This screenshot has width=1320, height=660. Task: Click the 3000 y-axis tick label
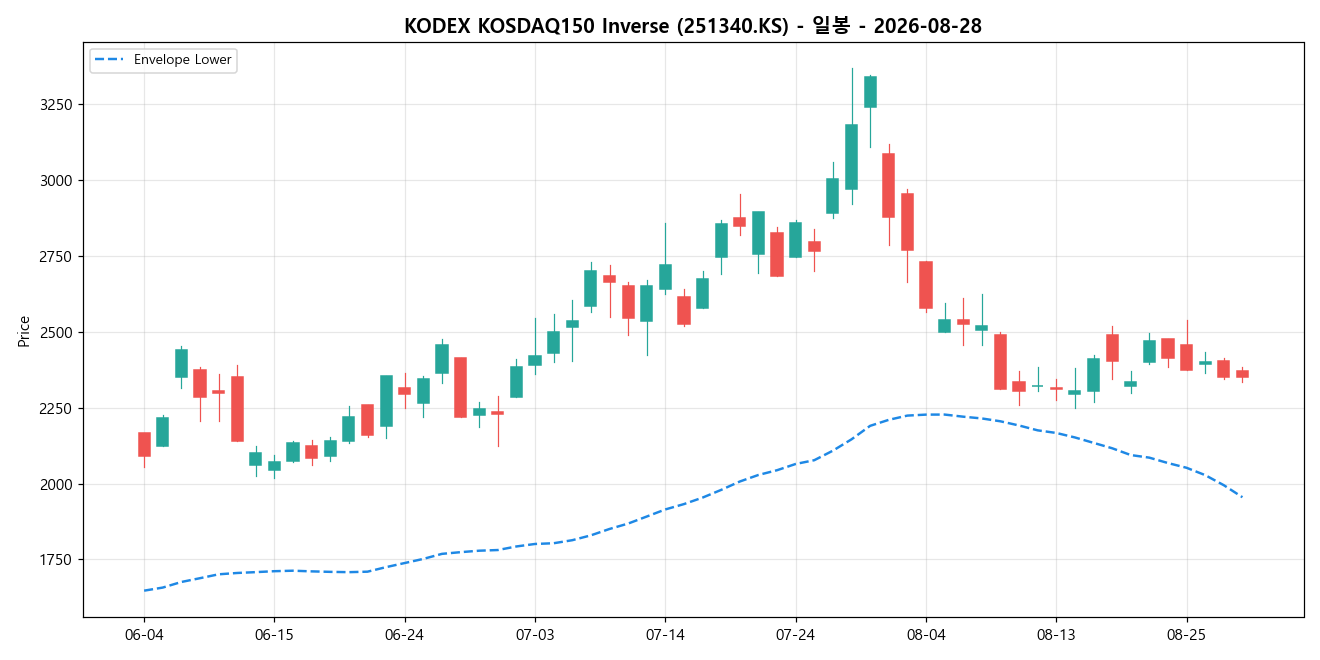point(56,181)
